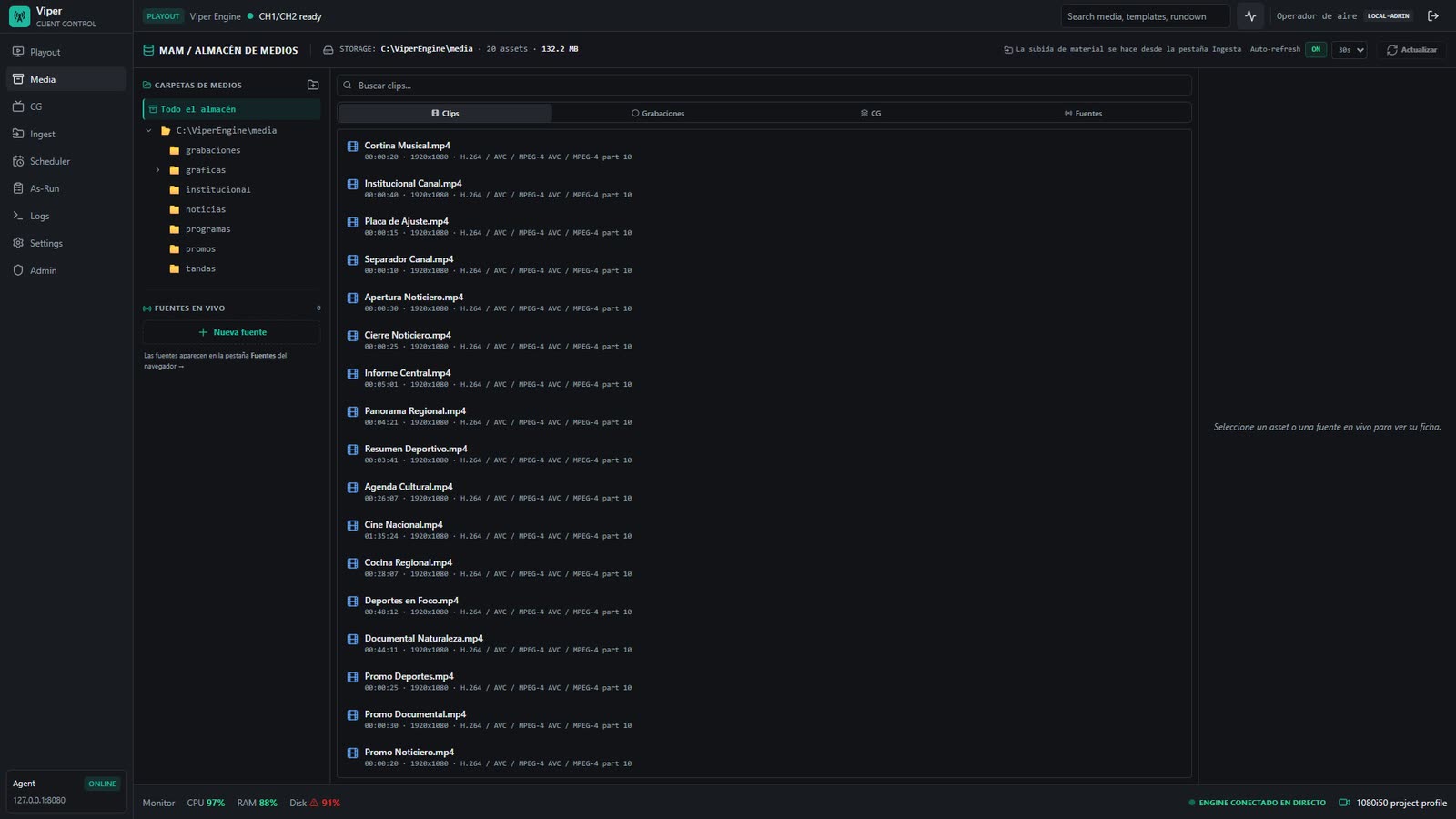Click the new folder icon
Image resolution: width=1456 pixels, height=819 pixels.
coord(313,85)
